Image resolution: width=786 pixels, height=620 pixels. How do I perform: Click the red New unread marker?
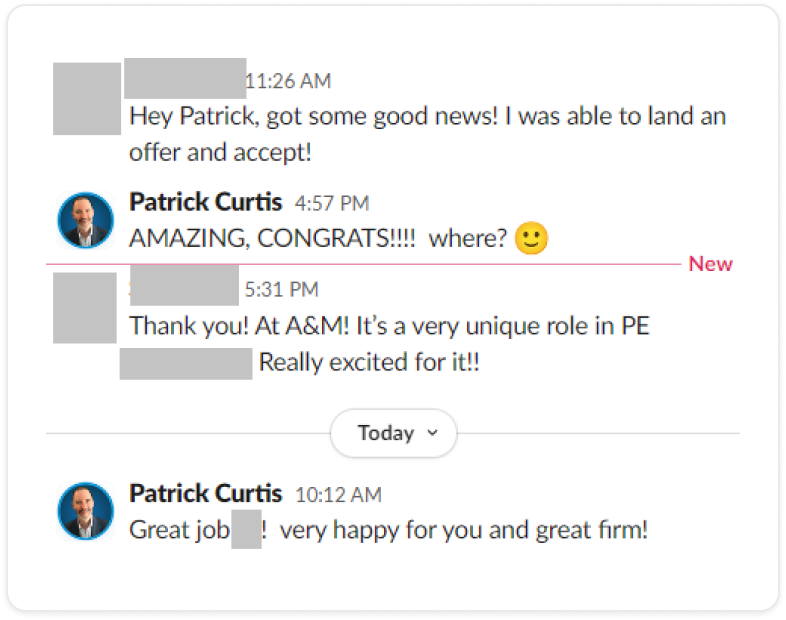711,264
